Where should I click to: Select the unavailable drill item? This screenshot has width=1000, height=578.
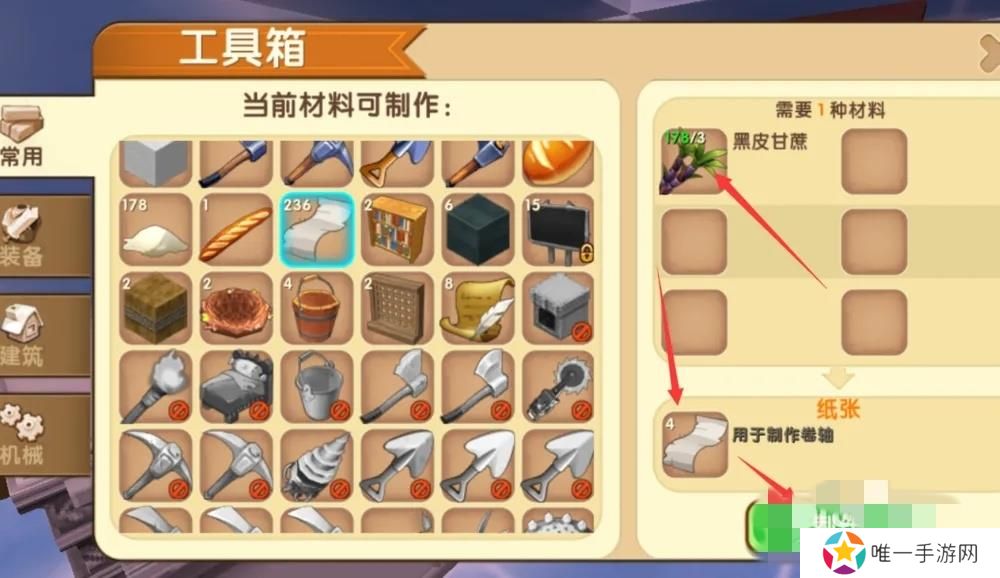317,465
